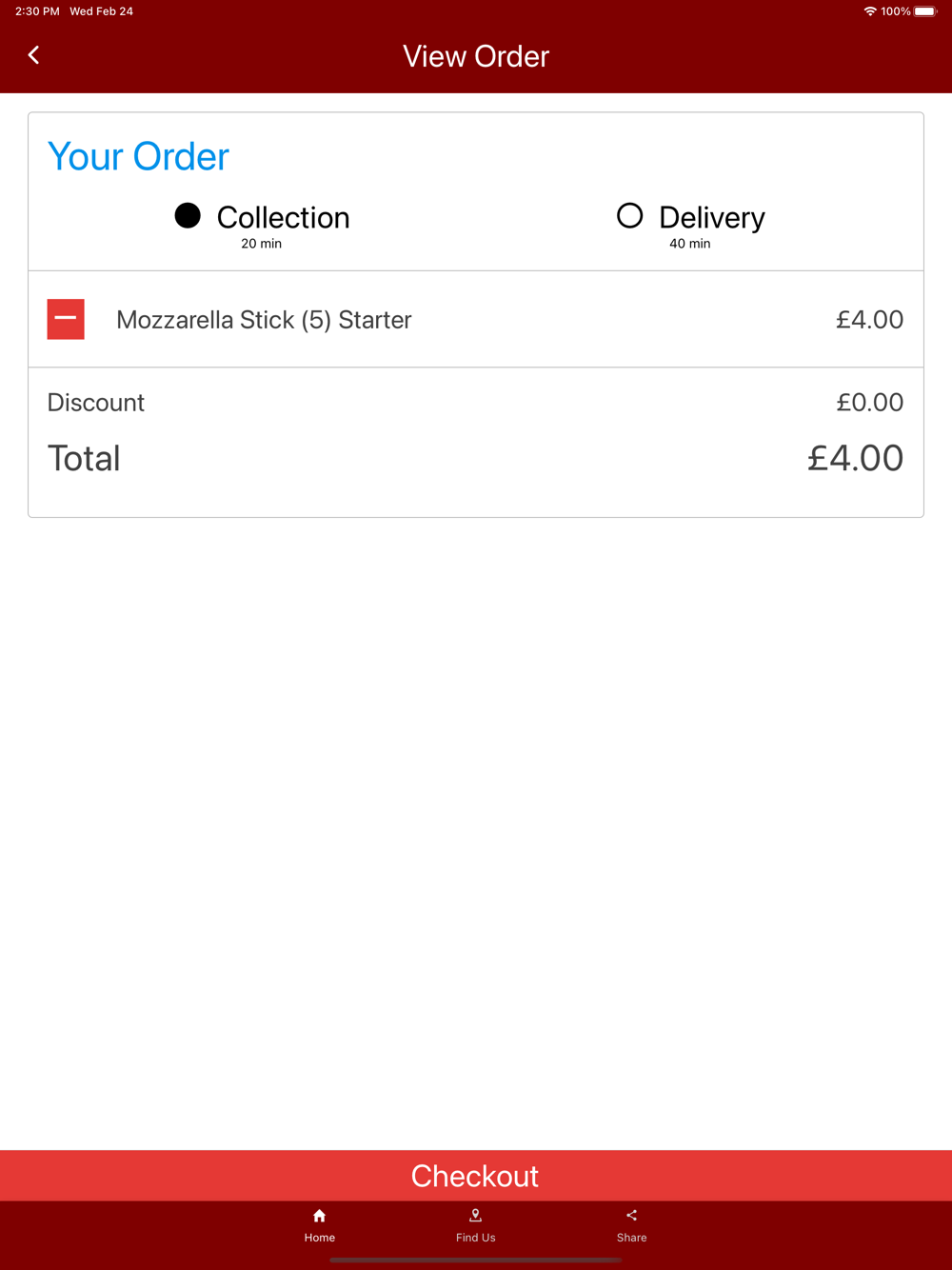952x1270 pixels.
Task: Remove Mozzarella Stick with red minus icon
Action: (x=66, y=319)
